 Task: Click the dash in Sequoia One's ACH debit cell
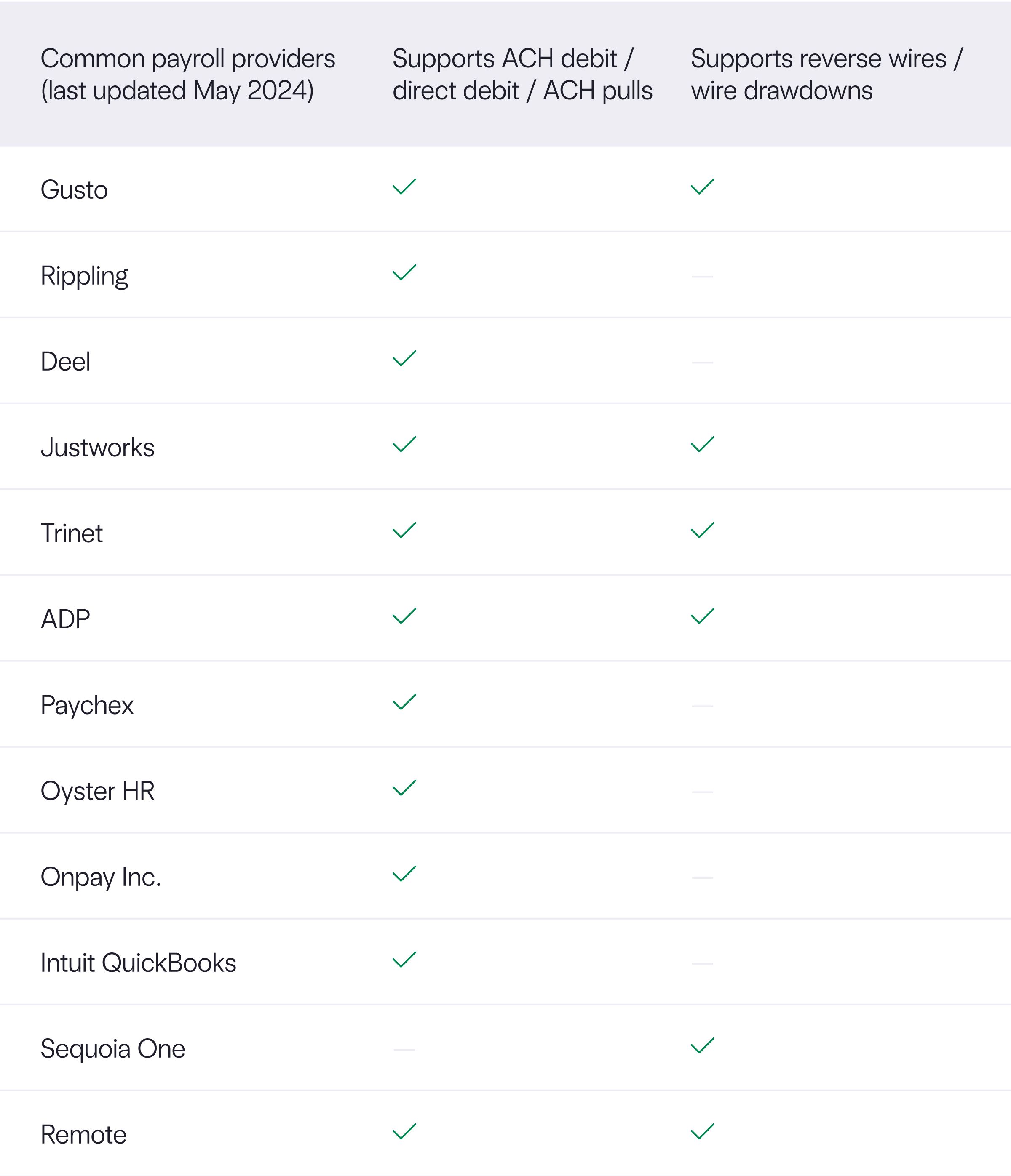click(x=404, y=1049)
